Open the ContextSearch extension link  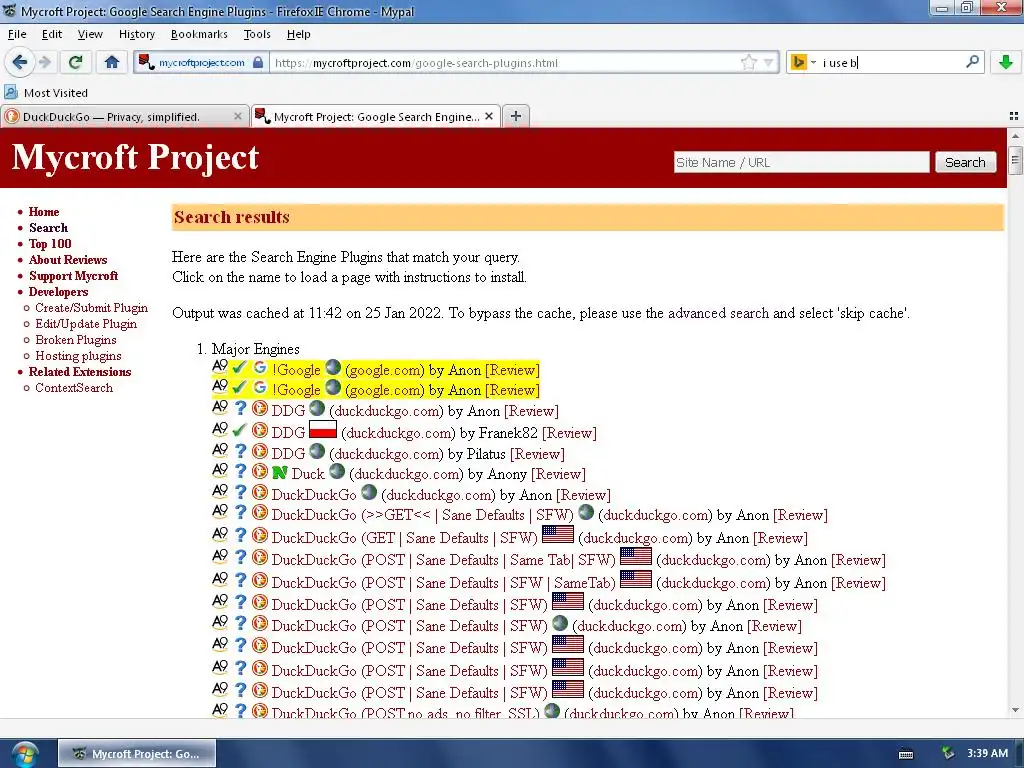pos(74,388)
